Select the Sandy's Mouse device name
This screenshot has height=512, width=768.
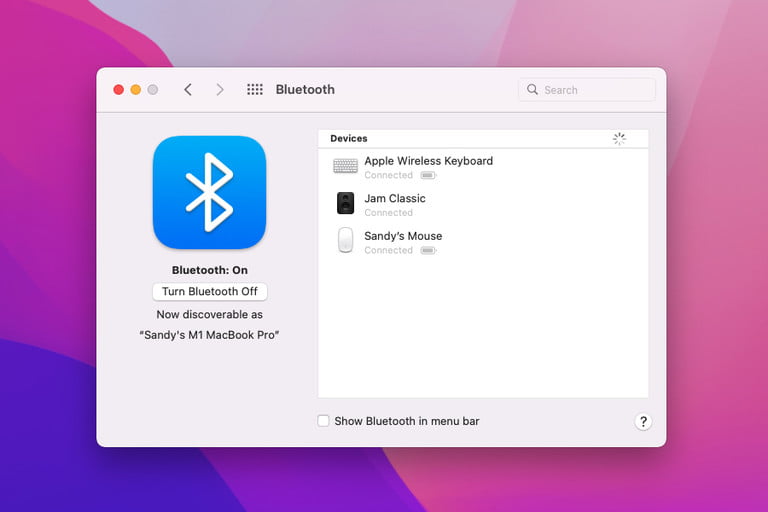click(403, 236)
